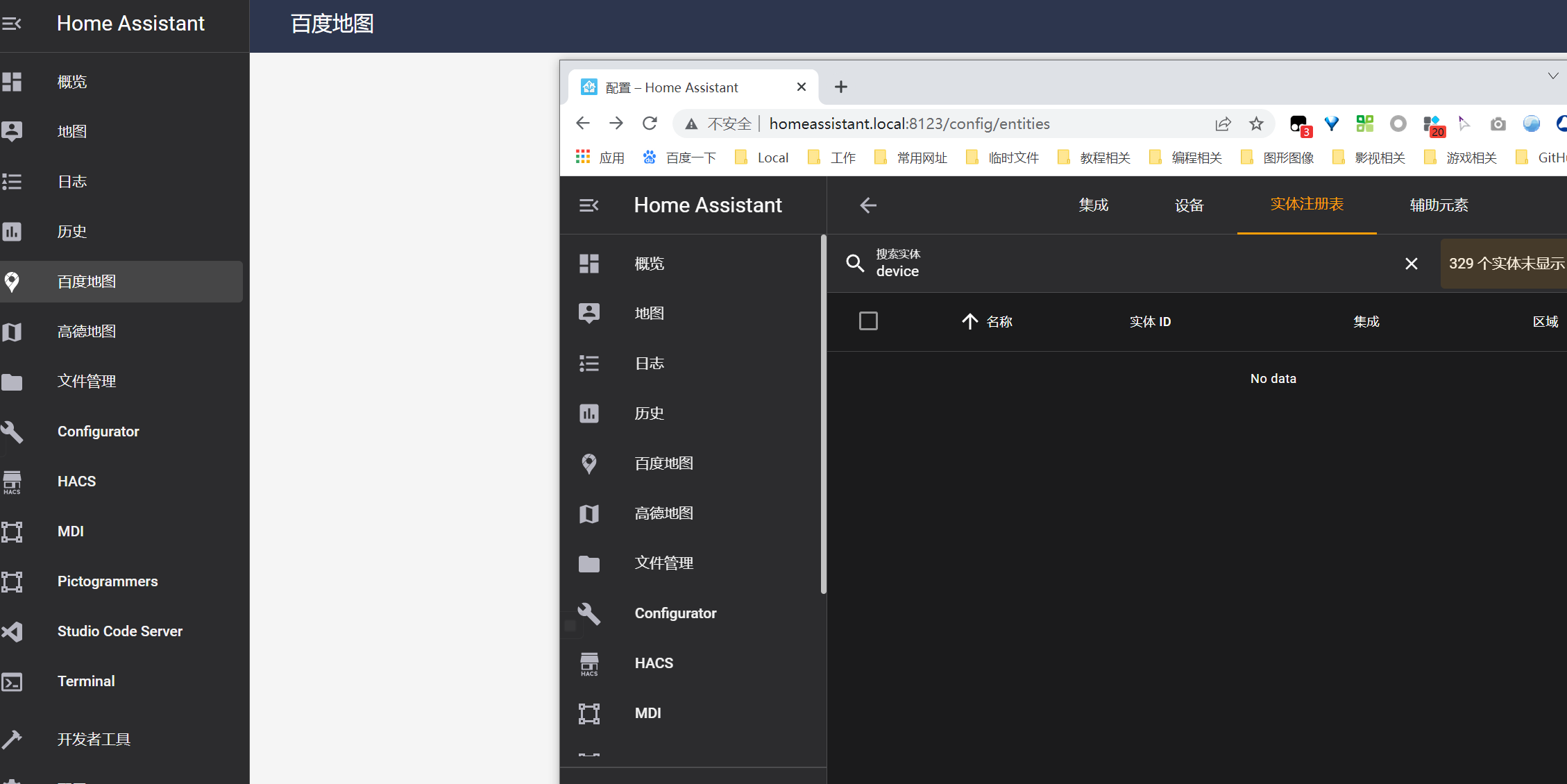
Task: Click the search magnifier icon
Action: point(855,264)
